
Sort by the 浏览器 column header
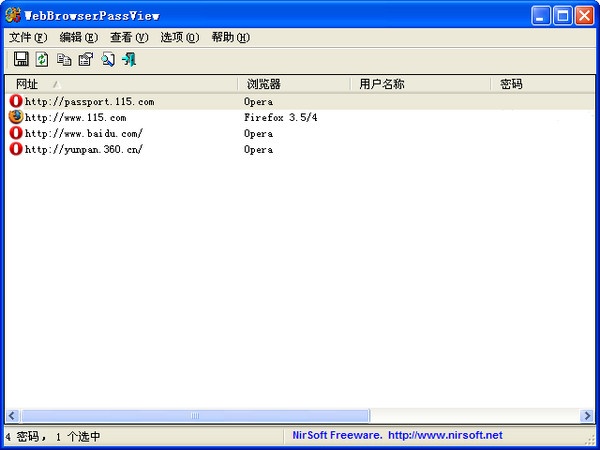294,84
